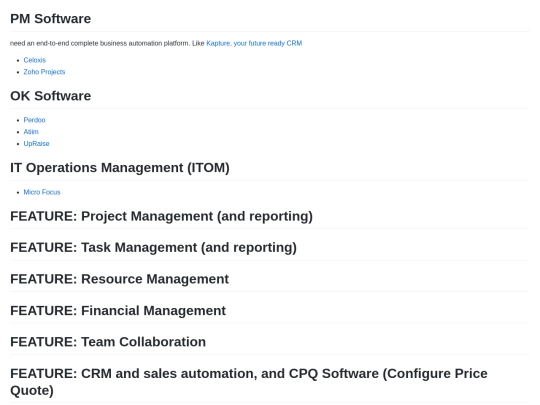This screenshot has width=540, height=405.
Task: Click the OK Software heading
Action: tap(51, 96)
